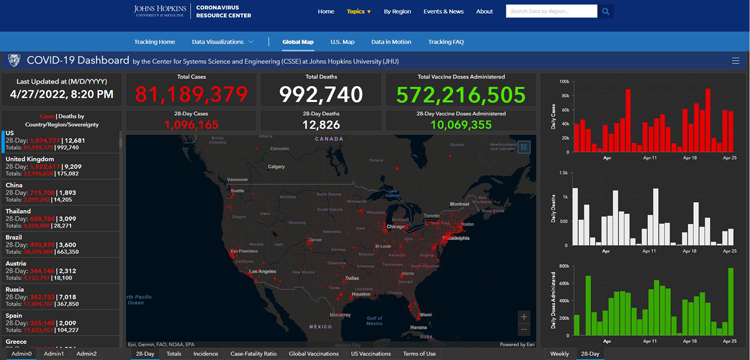
Task: Click the Johns Hopkins University logo
Action: (160, 11)
